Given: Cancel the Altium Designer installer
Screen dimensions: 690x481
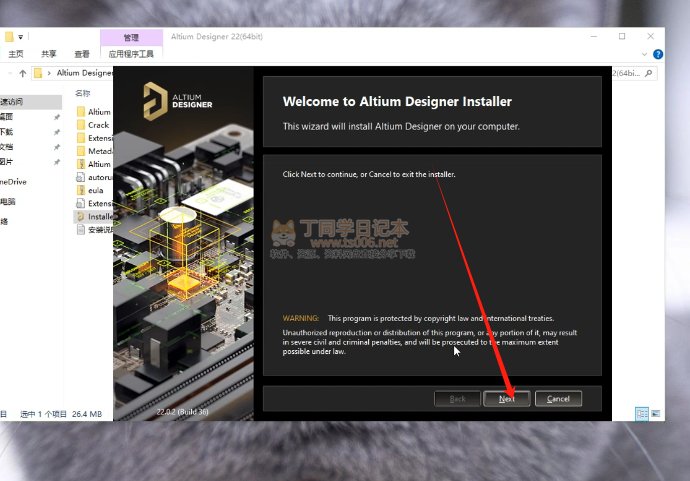Looking at the screenshot, I should click(558, 398).
